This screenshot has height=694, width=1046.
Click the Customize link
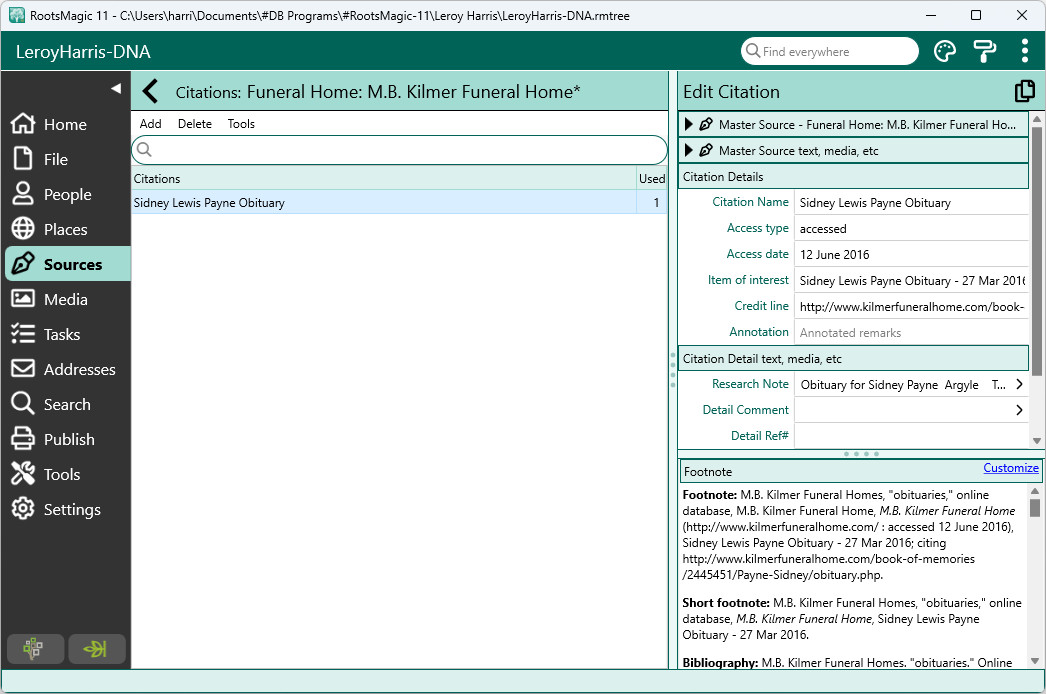point(1011,468)
